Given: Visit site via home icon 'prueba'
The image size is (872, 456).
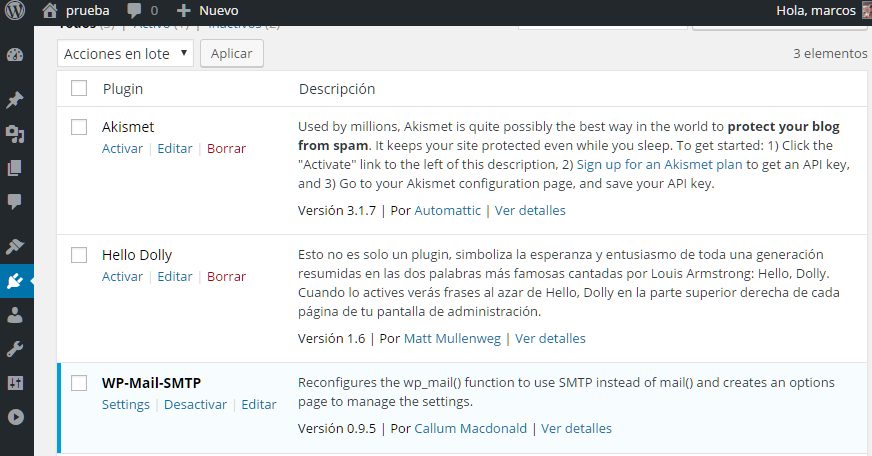Looking at the screenshot, I should (x=50, y=10).
